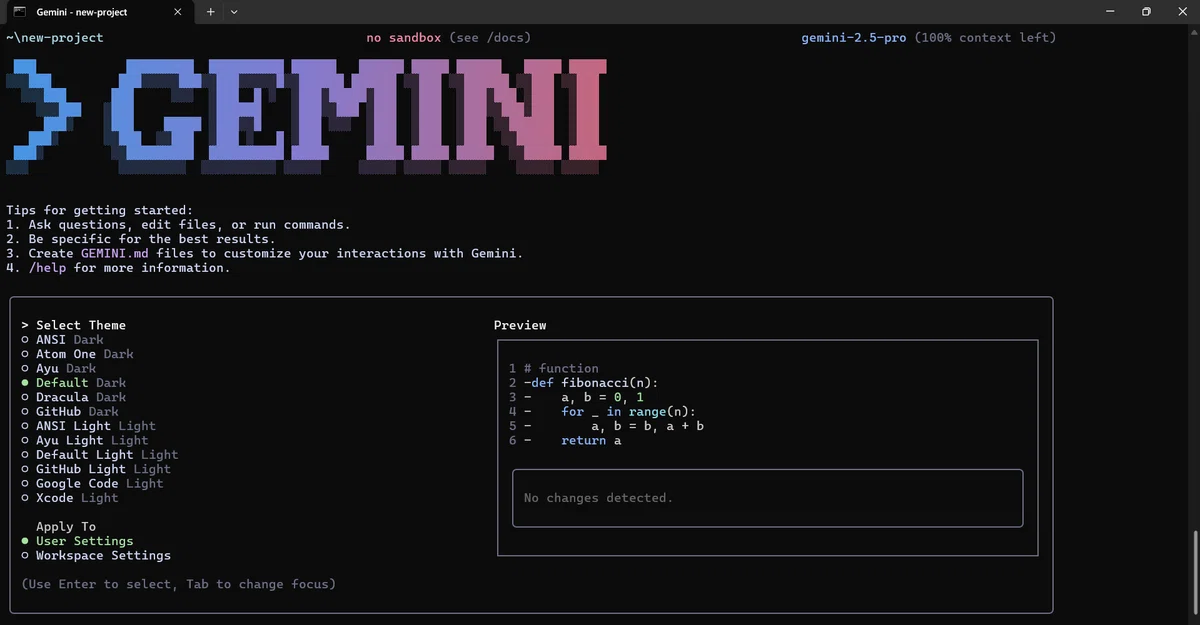Select the ANSI Dark theme
Image resolution: width=1200 pixels, height=625 pixels.
tap(62, 340)
